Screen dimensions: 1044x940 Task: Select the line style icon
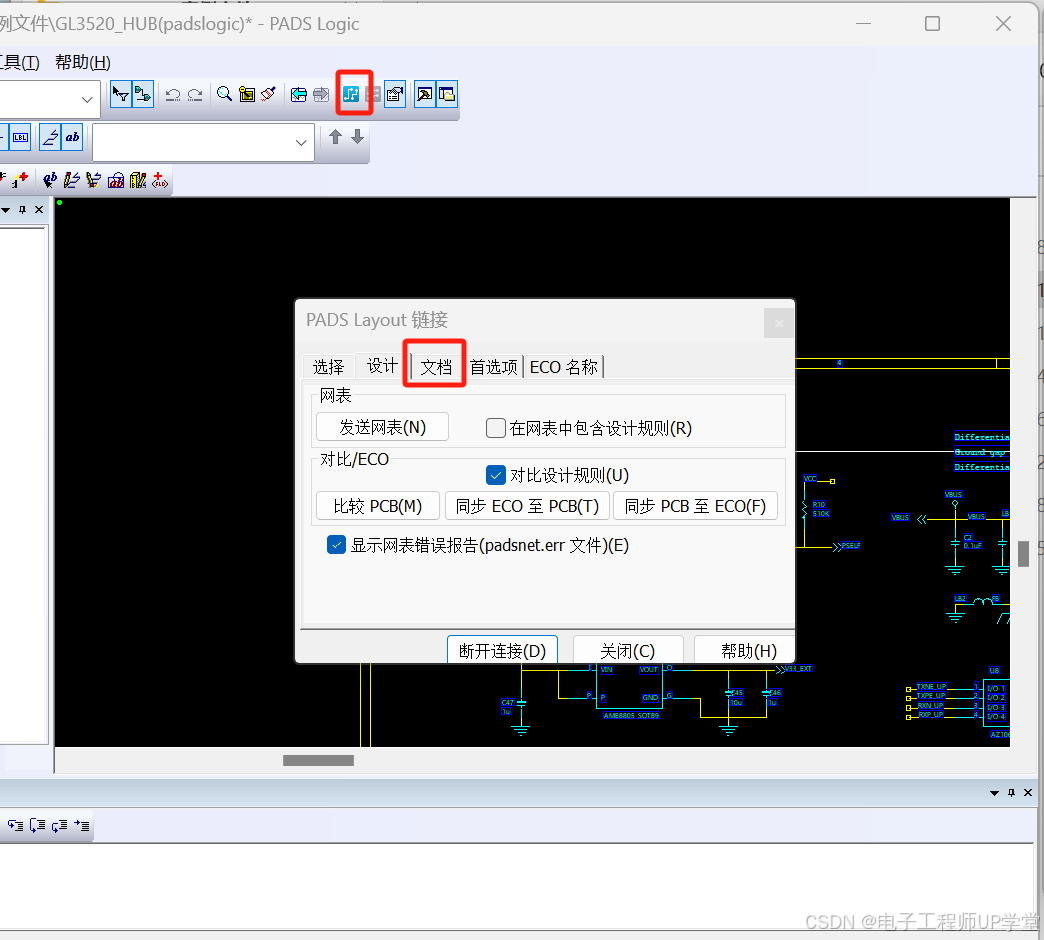point(50,138)
